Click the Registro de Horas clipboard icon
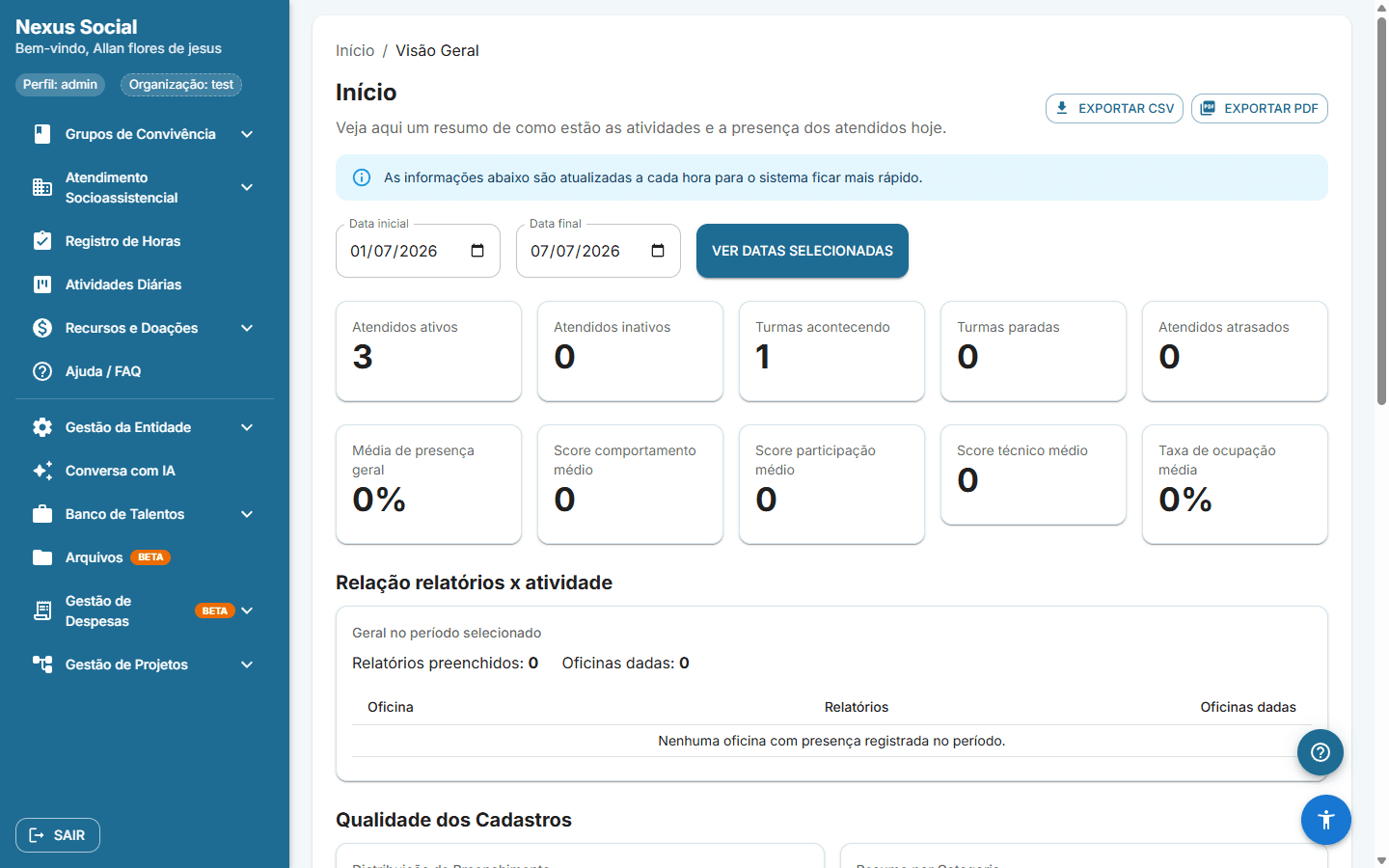 tap(42, 240)
